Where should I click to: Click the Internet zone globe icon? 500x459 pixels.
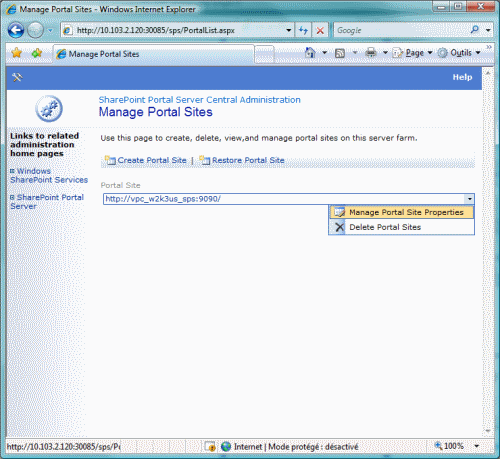226,446
